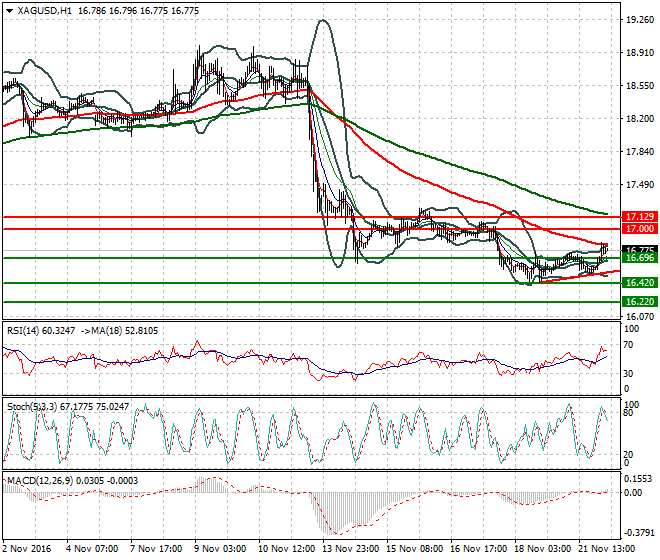Select the 10 Nov 12:00 time label
The image size is (660, 560).
pyautogui.click(x=286, y=549)
